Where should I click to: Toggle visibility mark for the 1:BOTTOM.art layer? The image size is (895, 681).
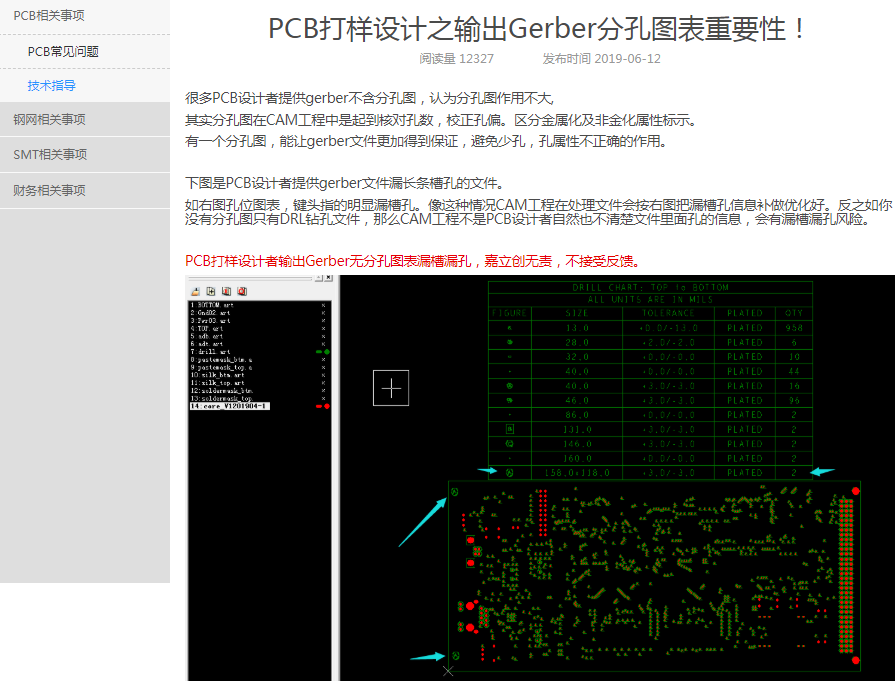click(323, 304)
